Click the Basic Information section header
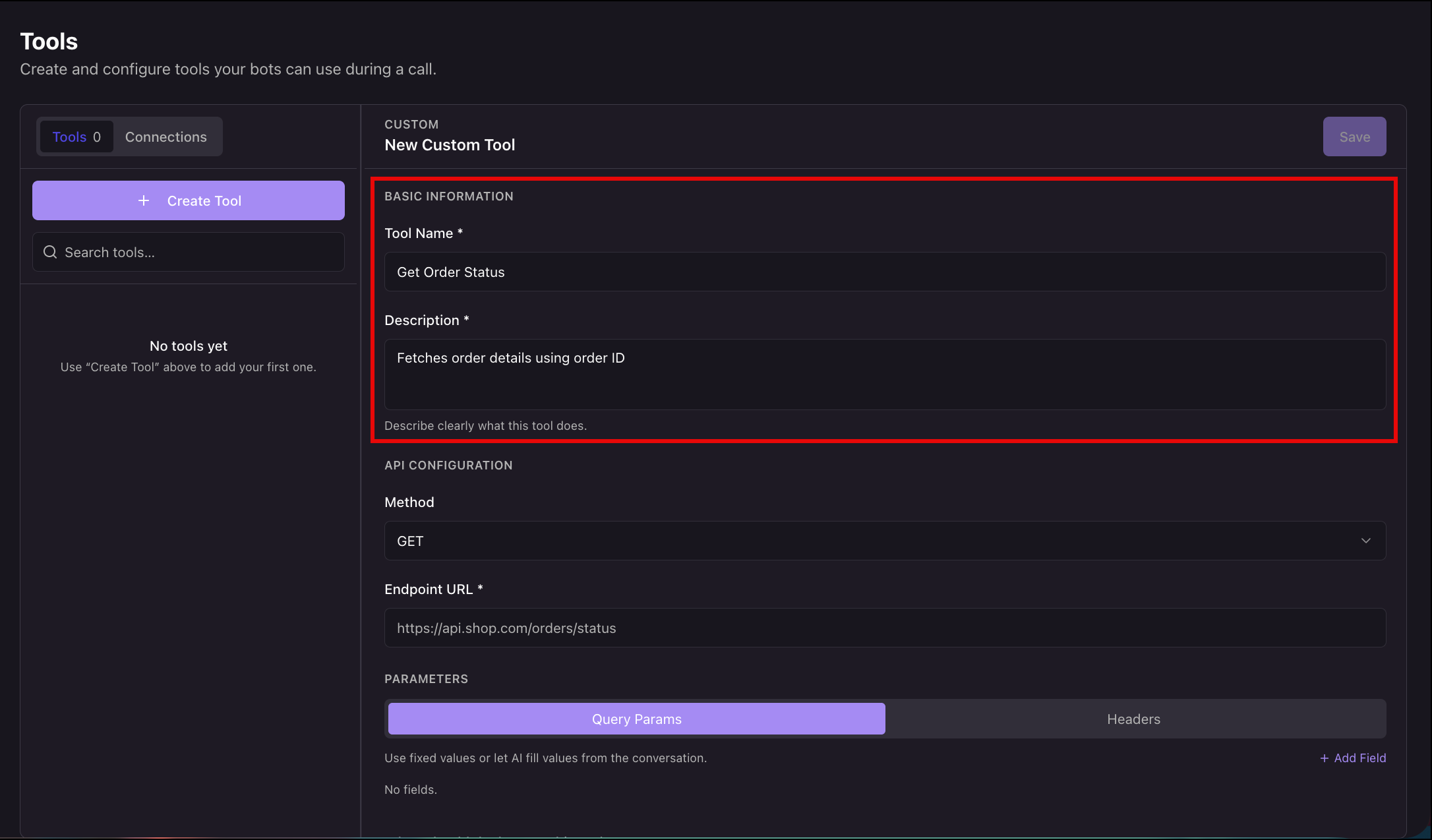The height and width of the screenshot is (840, 1432). [x=448, y=196]
